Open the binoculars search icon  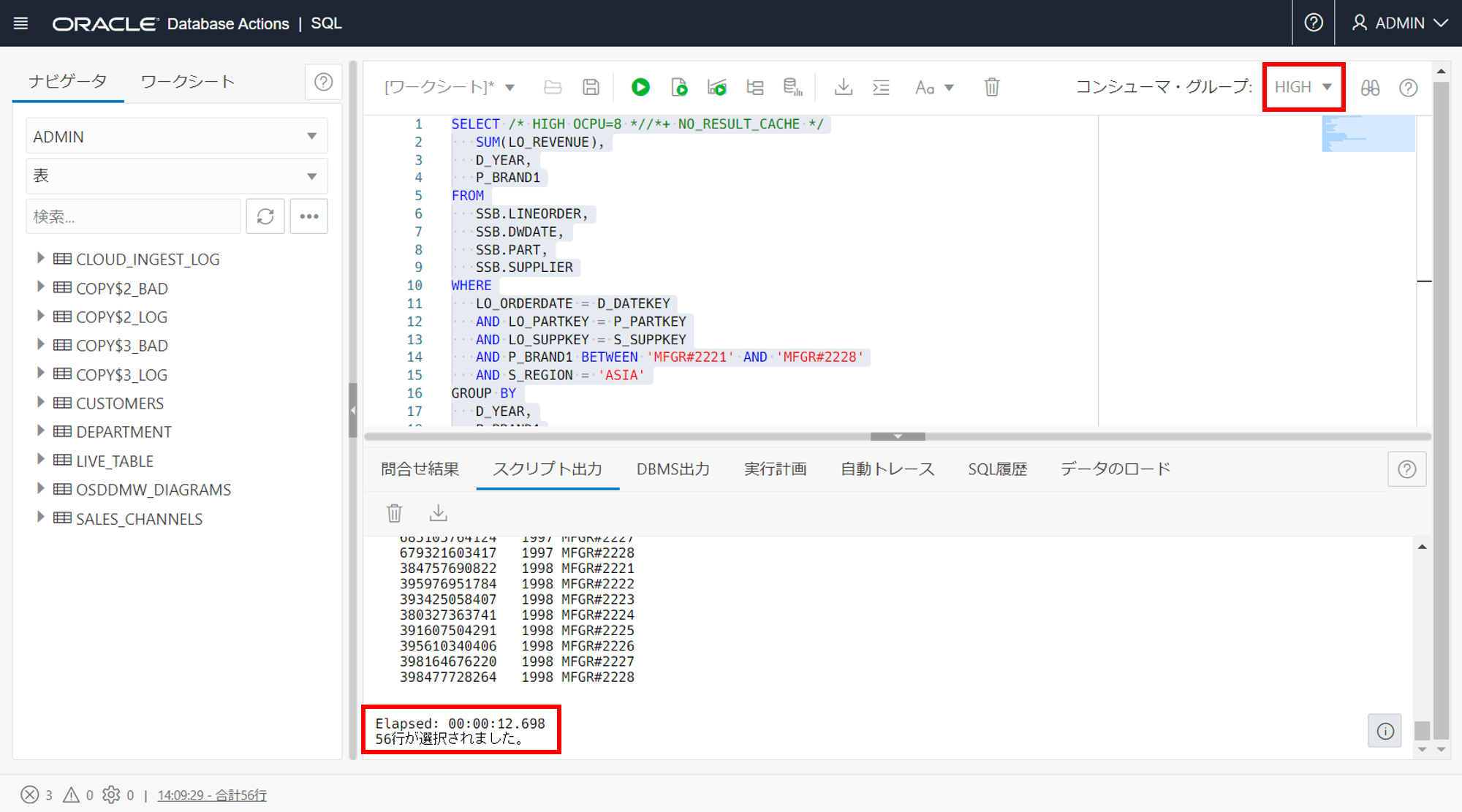[x=1370, y=88]
